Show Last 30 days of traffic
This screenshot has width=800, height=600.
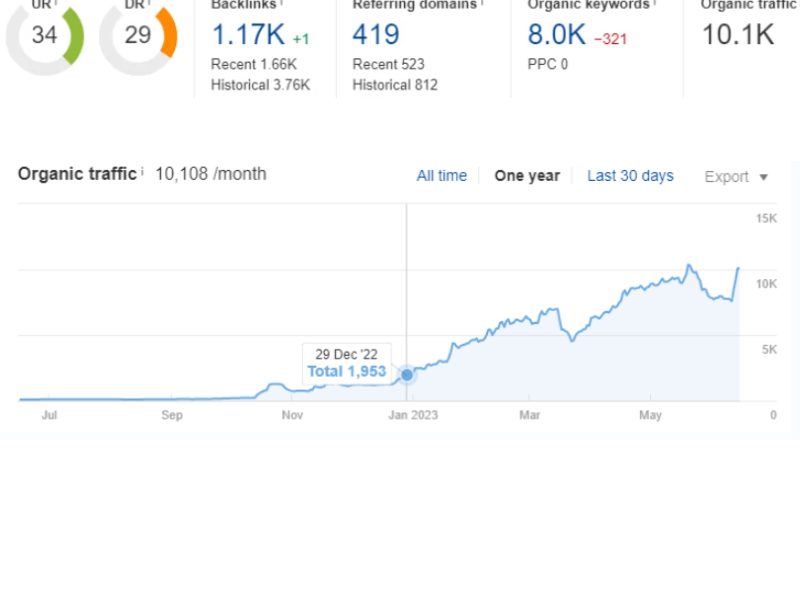point(630,176)
